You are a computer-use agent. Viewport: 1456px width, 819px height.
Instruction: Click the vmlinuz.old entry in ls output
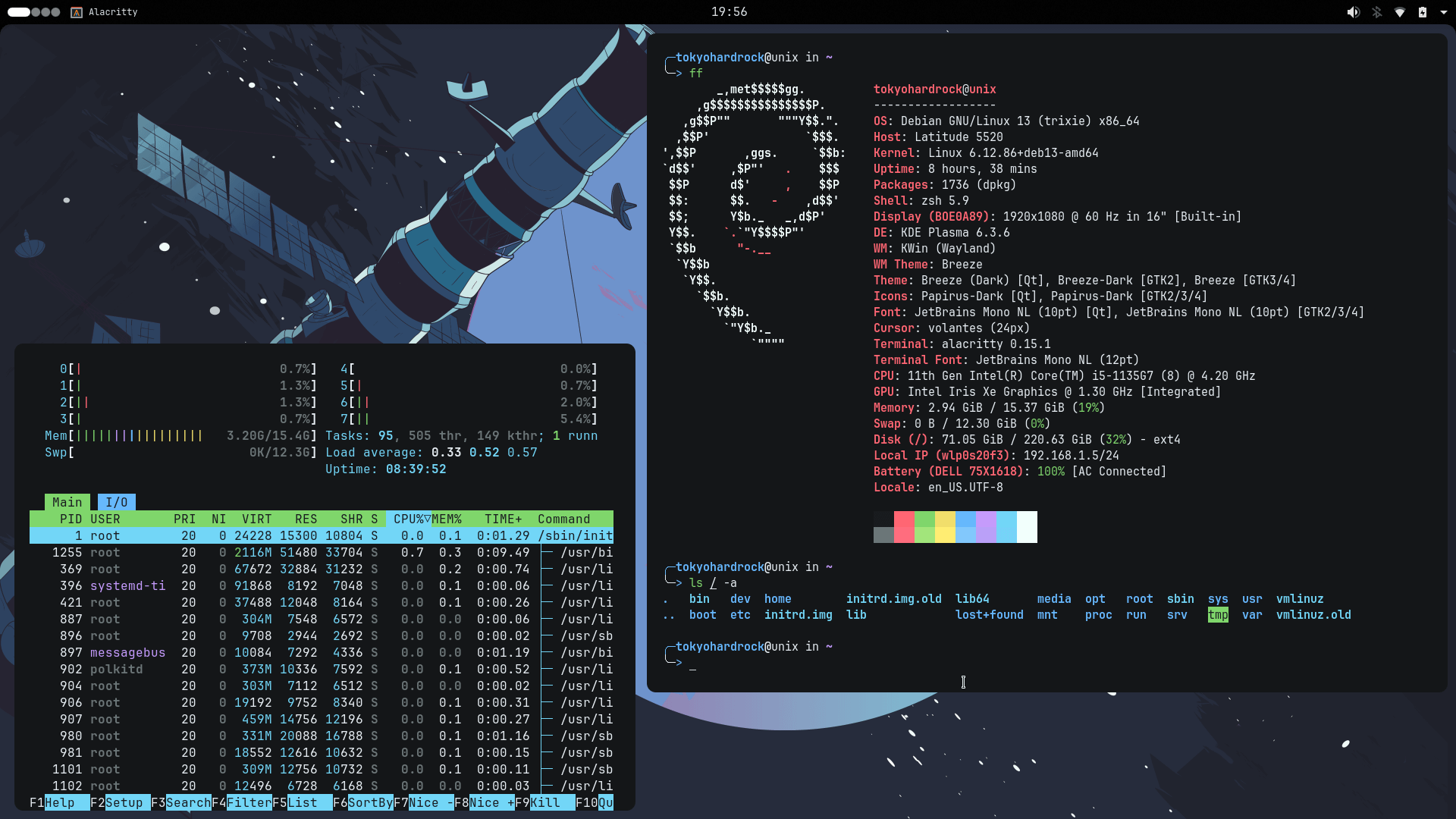click(x=1313, y=615)
